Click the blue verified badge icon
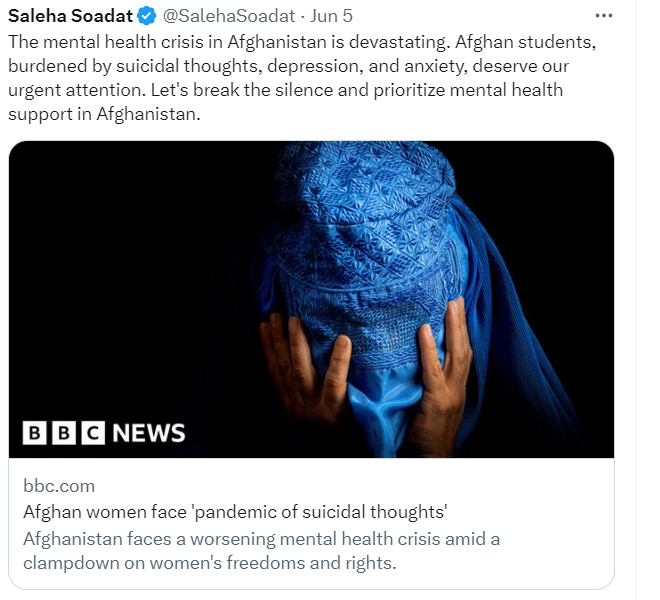Viewport: 660px width, 600px height. [x=146, y=16]
